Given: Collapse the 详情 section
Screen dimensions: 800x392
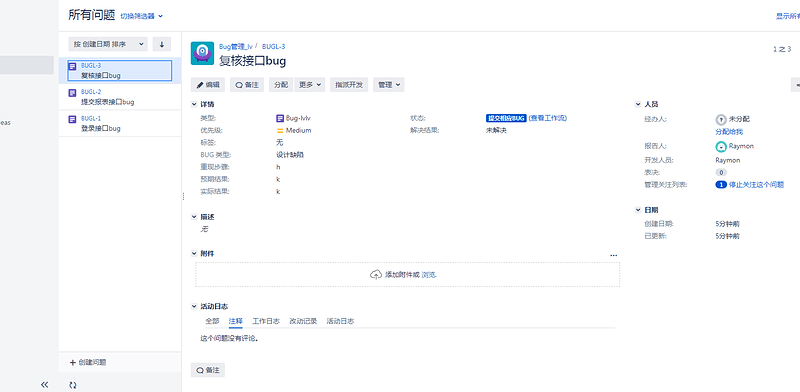Looking at the screenshot, I should pyautogui.click(x=194, y=105).
